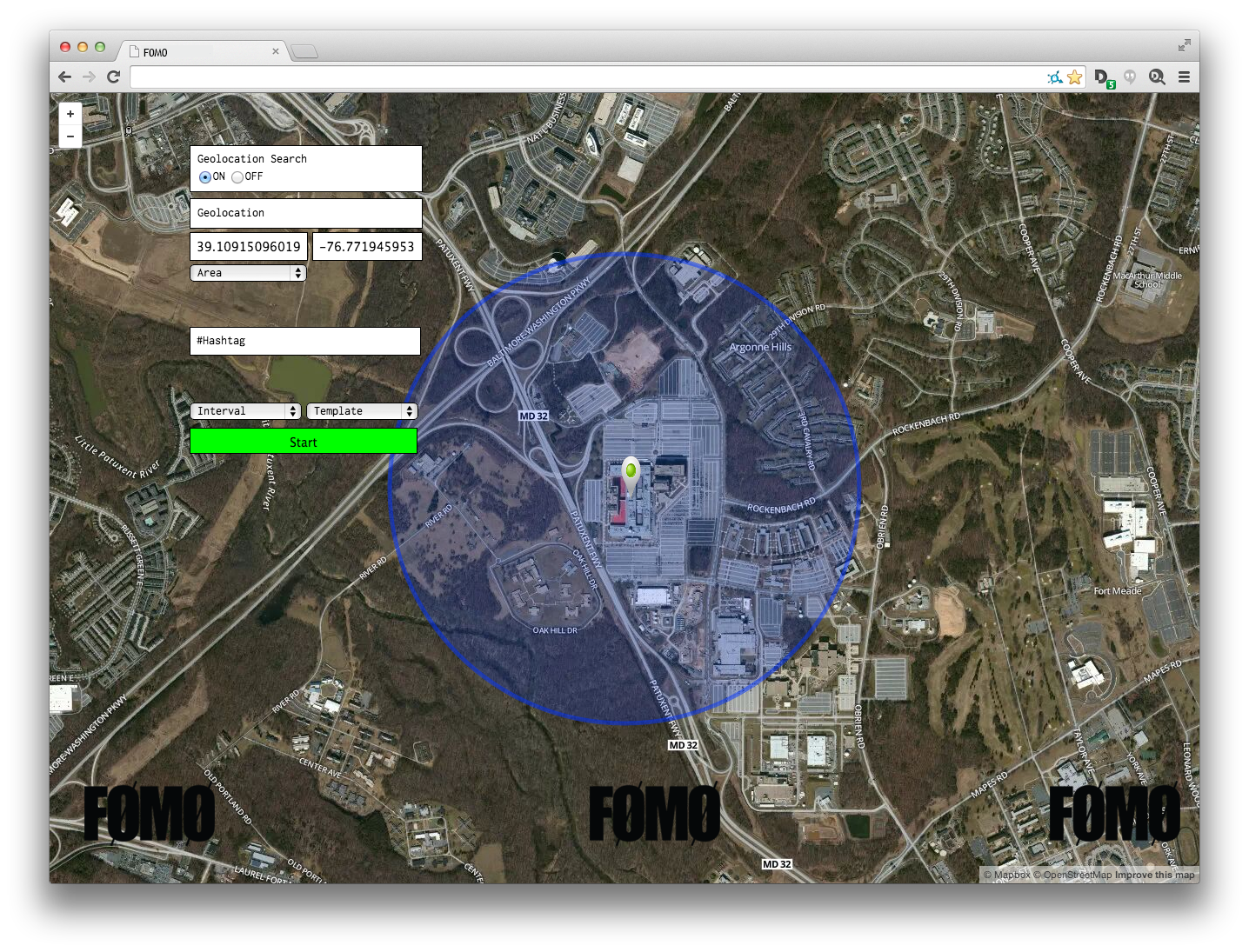This screenshot has width=1249, height=952.
Task: Bookmark this page with the star icon
Action: (1075, 77)
